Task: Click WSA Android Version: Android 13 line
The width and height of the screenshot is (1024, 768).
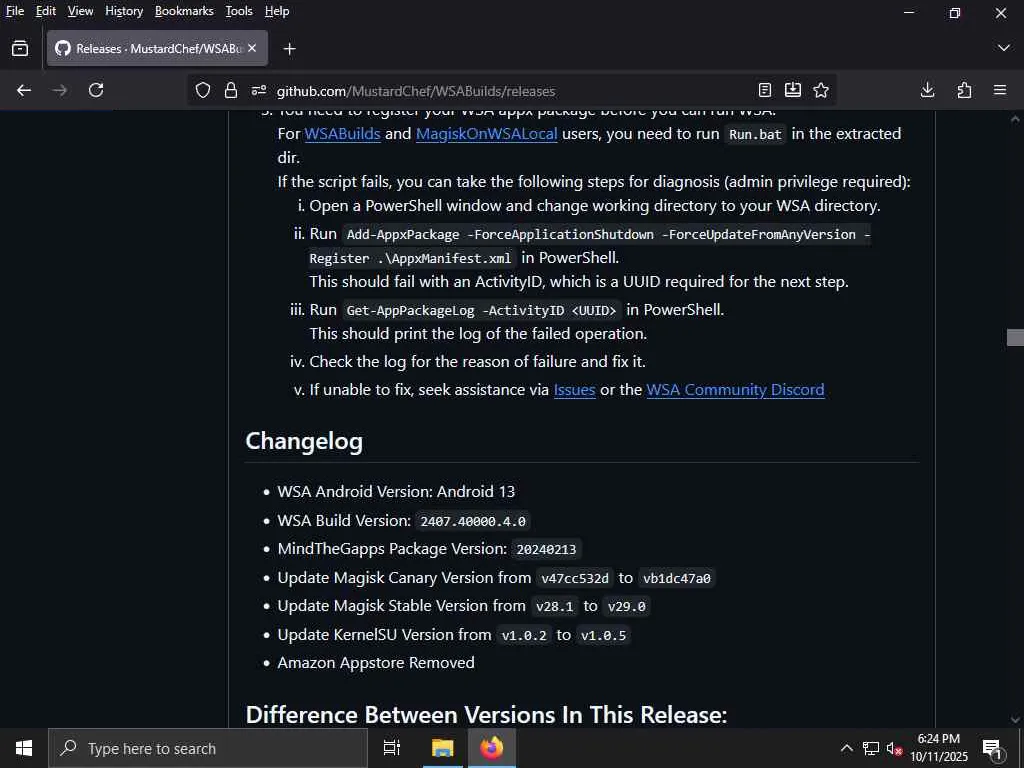Action: click(396, 492)
